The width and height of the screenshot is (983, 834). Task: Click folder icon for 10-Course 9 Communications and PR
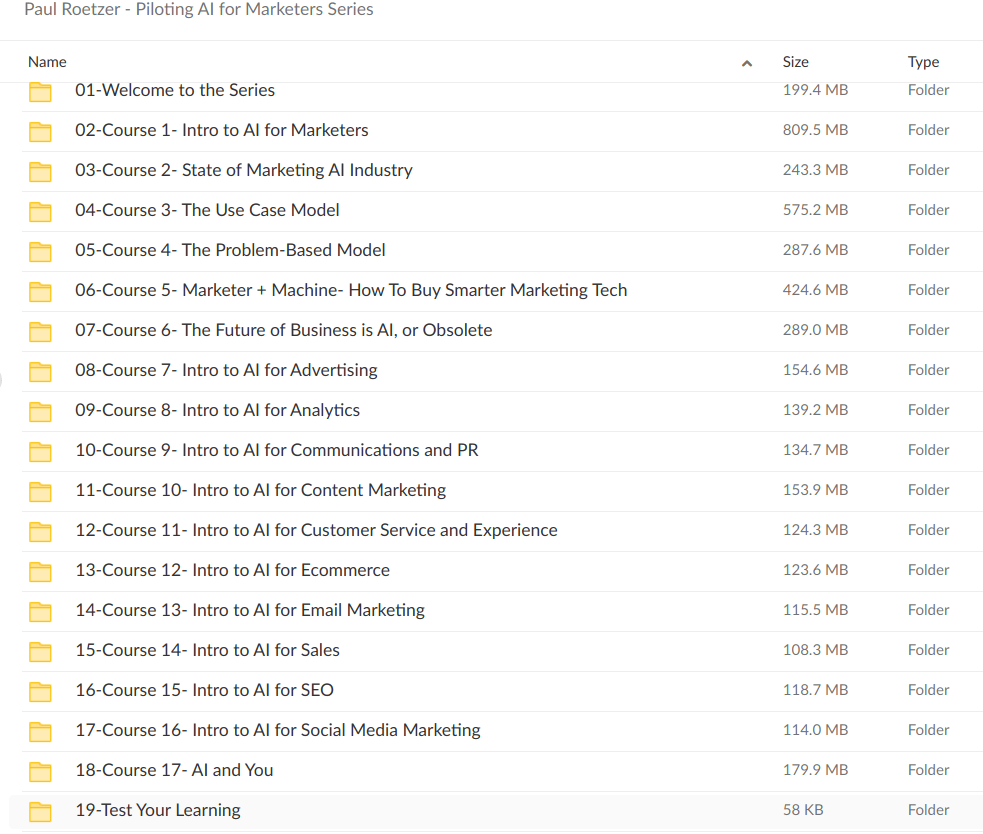coord(40,451)
